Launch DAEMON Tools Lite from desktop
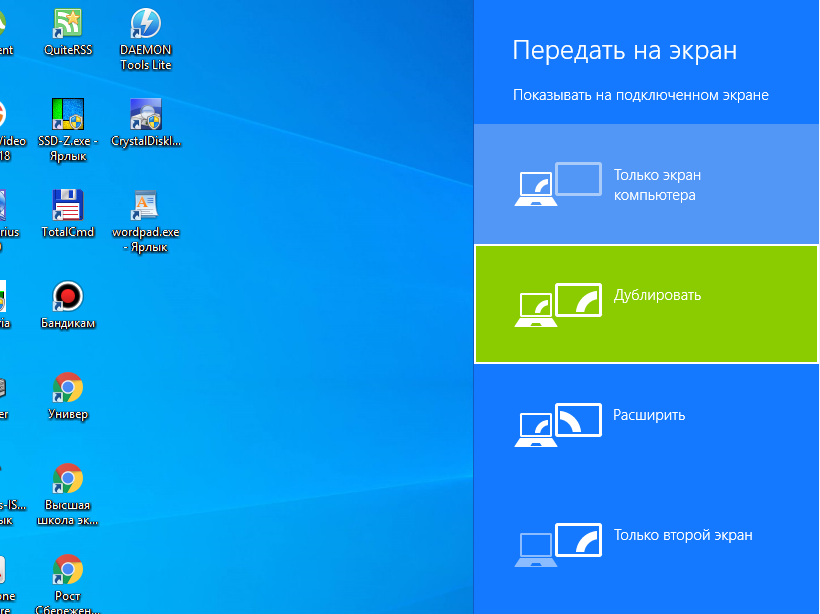This screenshot has width=820, height=614. coord(146,24)
